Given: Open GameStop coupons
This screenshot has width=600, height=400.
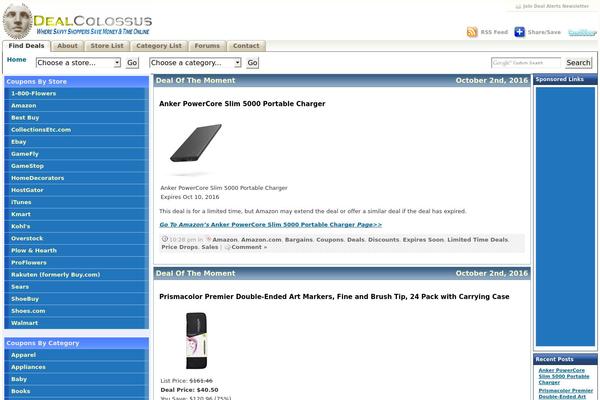Looking at the screenshot, I should pos(77,166).
